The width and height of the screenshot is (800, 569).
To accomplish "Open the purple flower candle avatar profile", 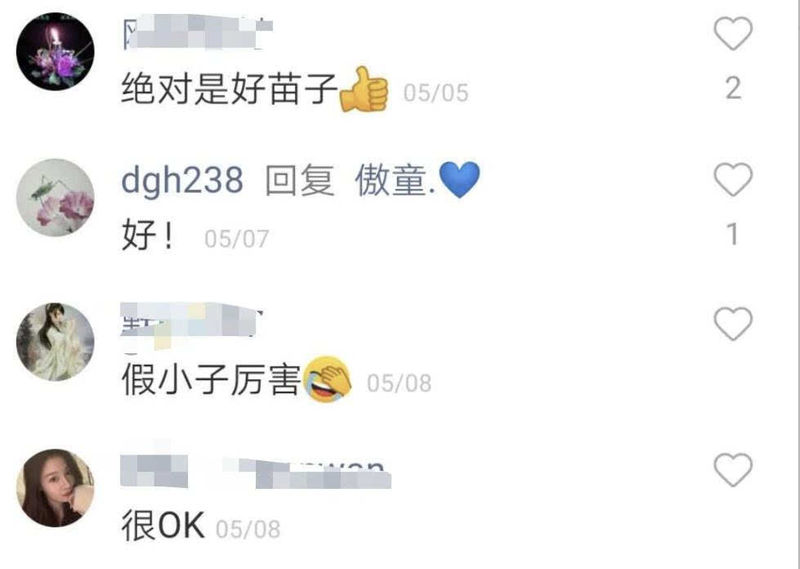I will (55, 52).
